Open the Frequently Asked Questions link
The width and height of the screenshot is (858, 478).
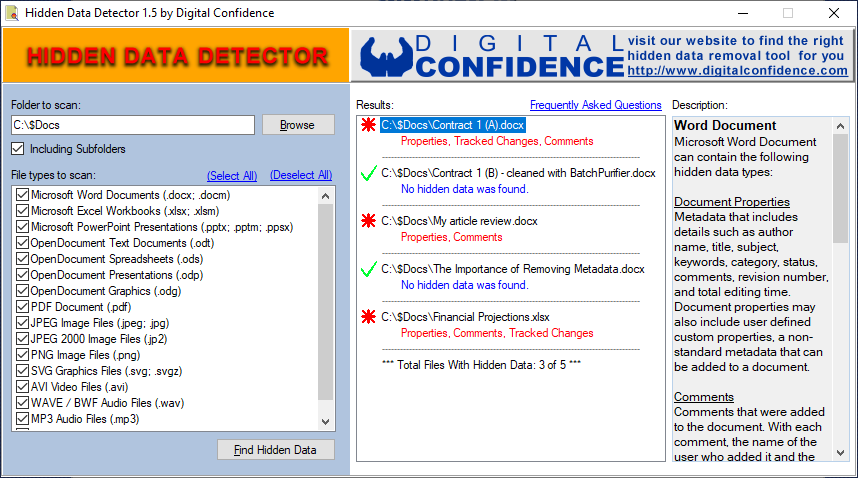(x=595, y=105)
